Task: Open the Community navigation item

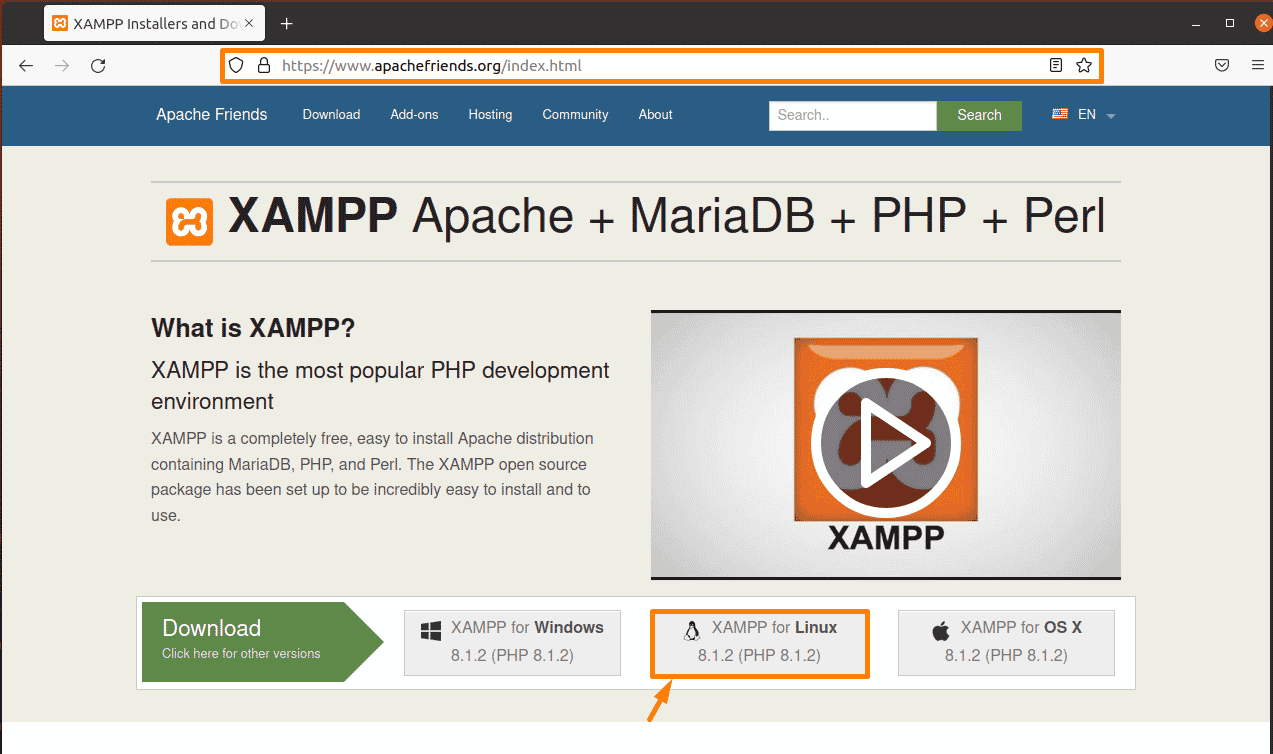Action: [x=575, y=115]
